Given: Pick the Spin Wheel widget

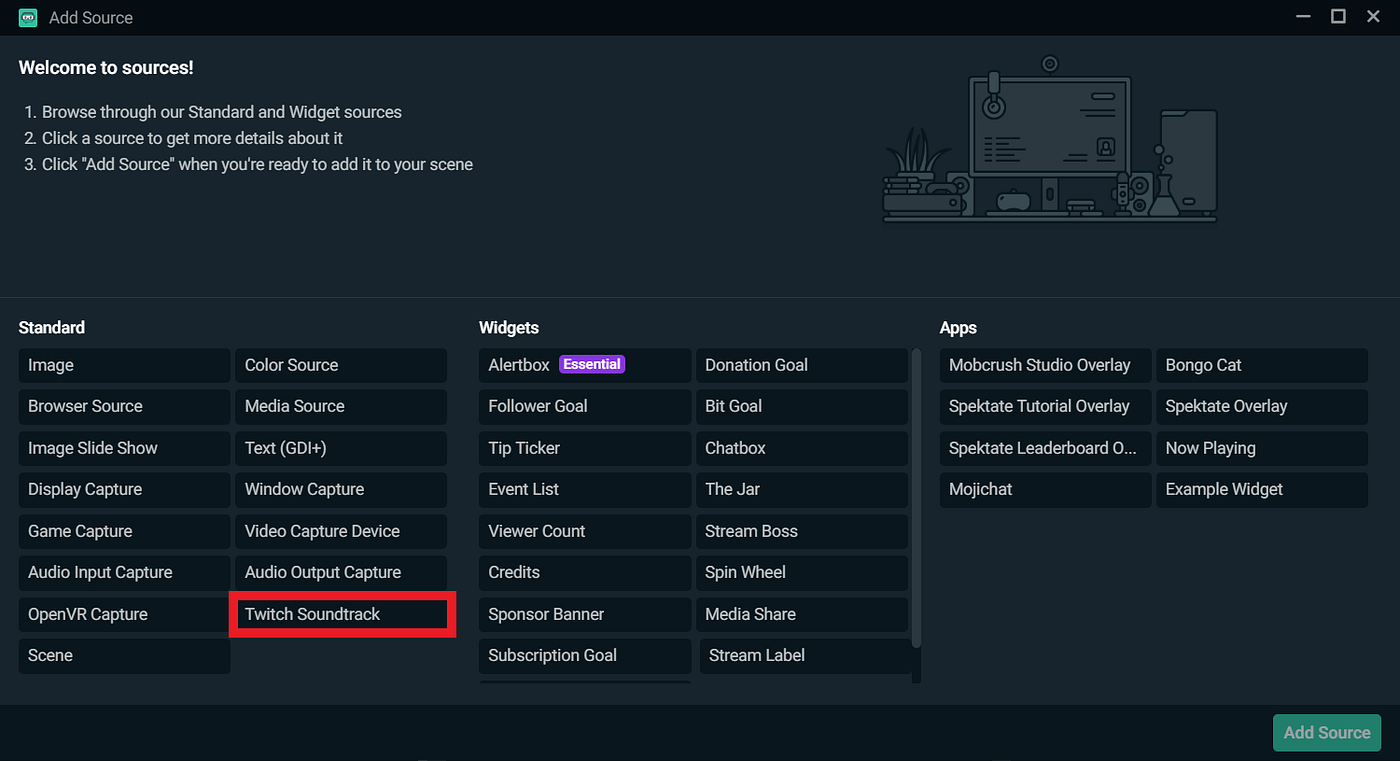Looking at the screenshot, I should click(x=802, y=572).
